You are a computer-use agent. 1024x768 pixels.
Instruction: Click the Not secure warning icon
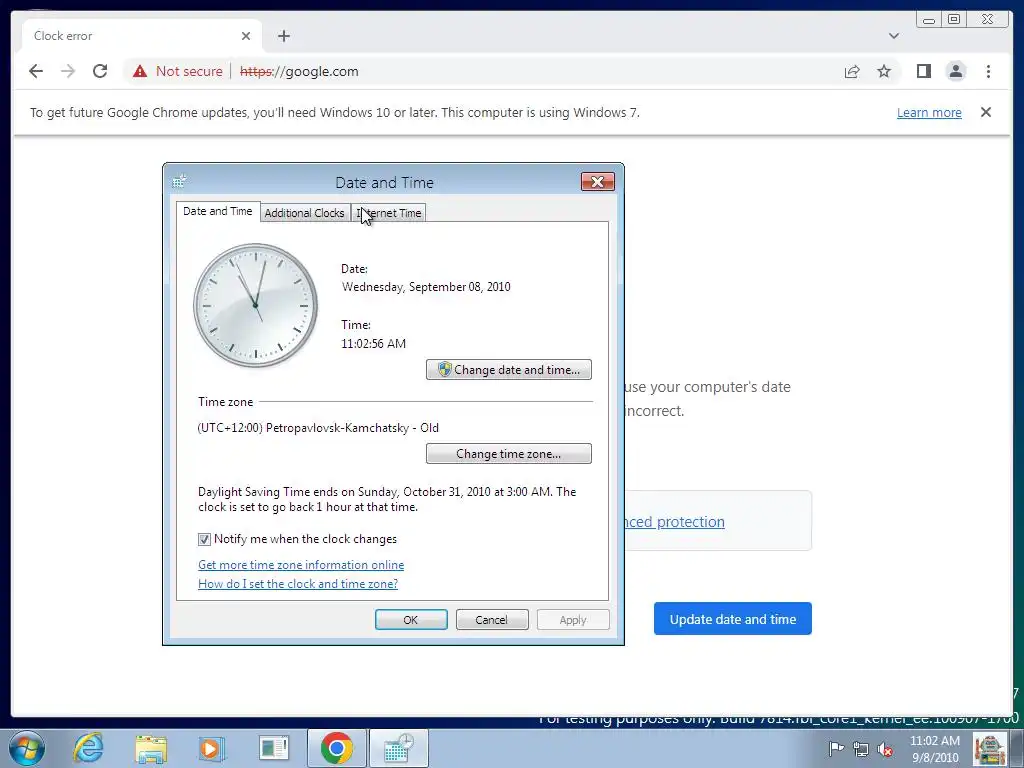tap(140, 71)
